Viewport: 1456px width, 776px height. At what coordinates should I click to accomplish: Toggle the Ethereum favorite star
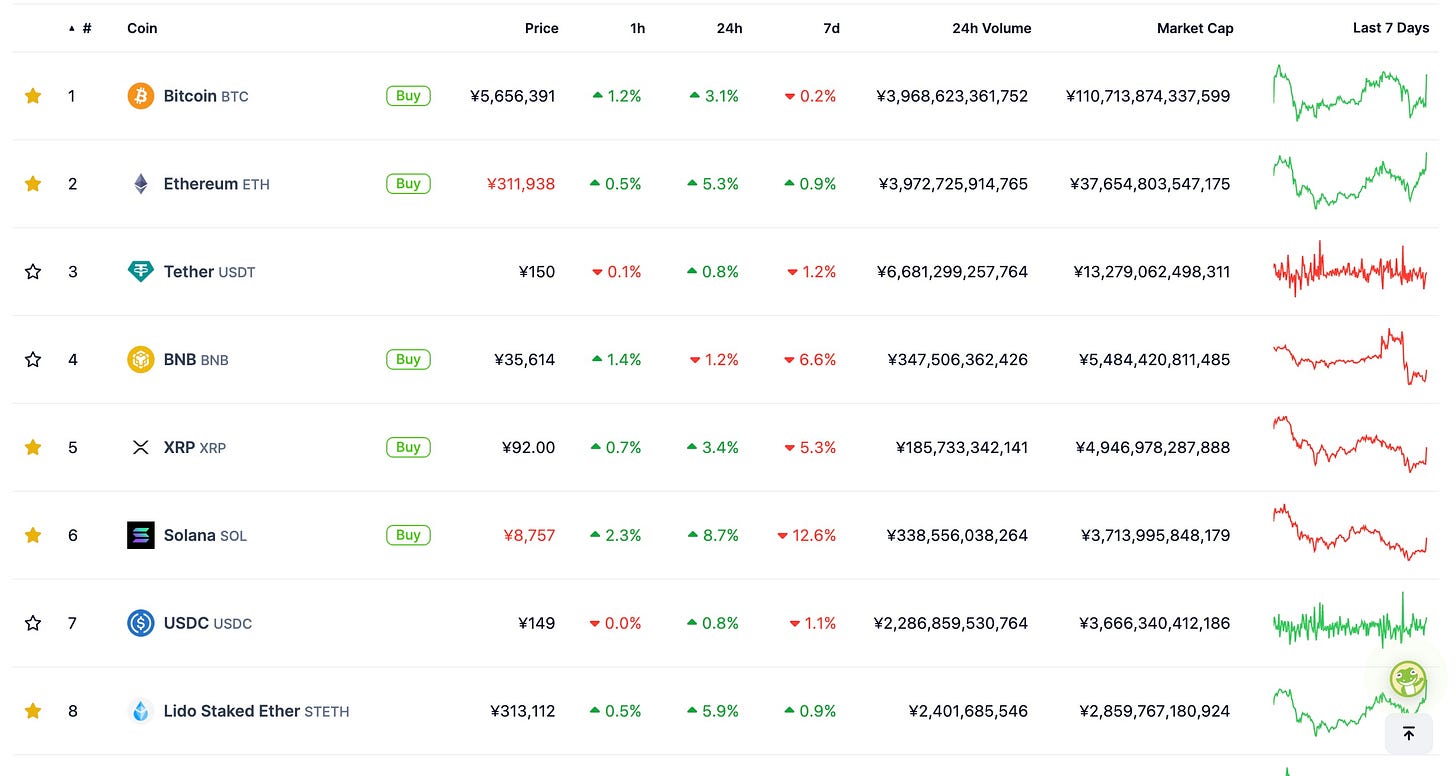(x=33, y=184)
